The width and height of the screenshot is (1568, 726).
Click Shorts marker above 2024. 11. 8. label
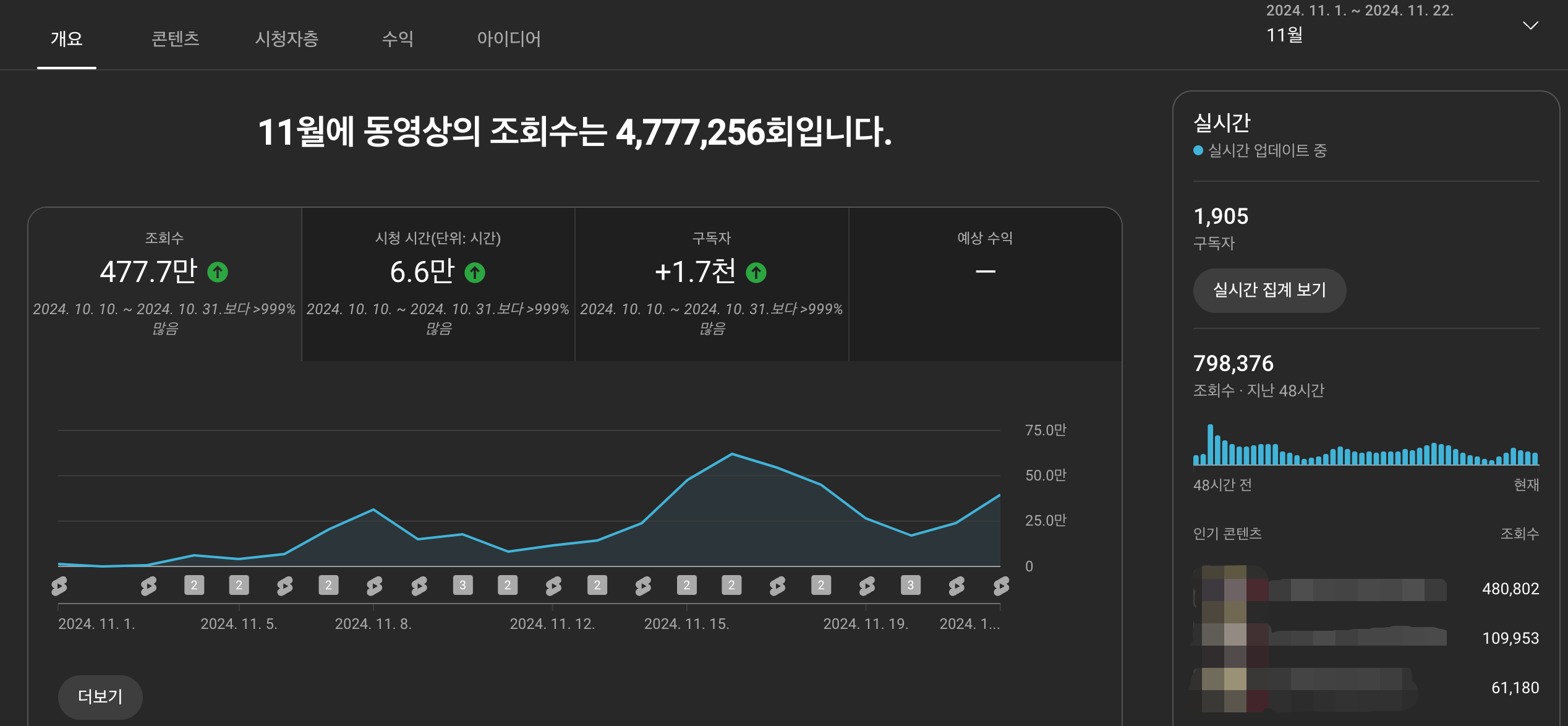tap(374, 586)
